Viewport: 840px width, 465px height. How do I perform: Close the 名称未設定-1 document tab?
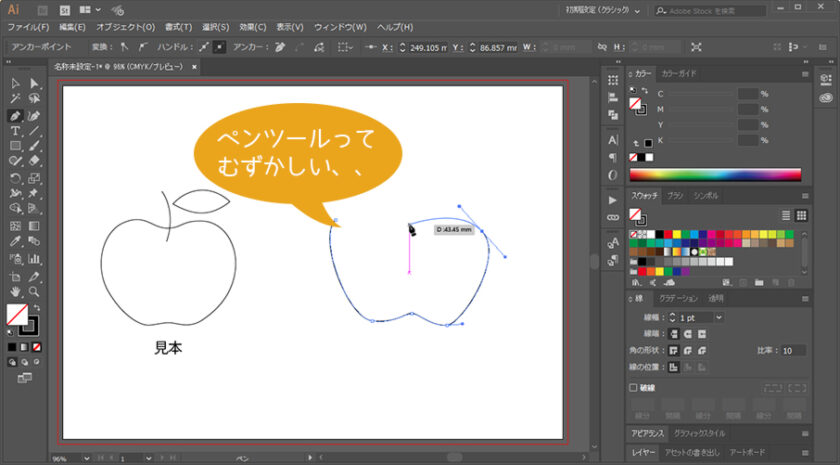coord(194,67)
